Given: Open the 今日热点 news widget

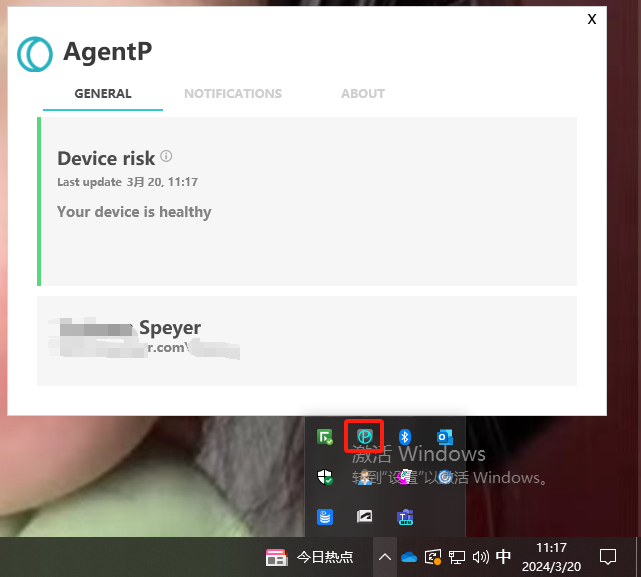Looking at the screenshot, I should [x=309, y=557].
